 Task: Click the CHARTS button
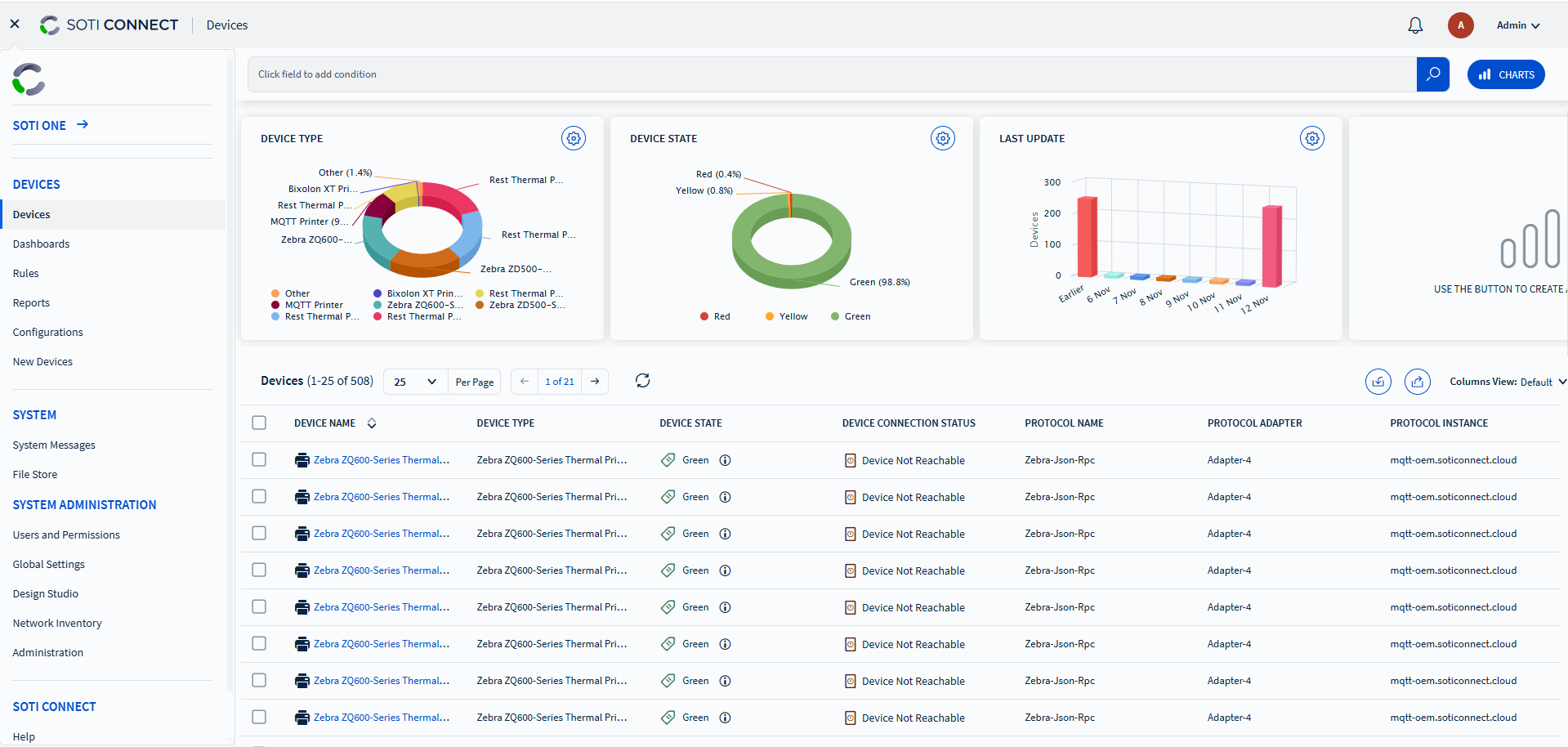point(1506,74)
